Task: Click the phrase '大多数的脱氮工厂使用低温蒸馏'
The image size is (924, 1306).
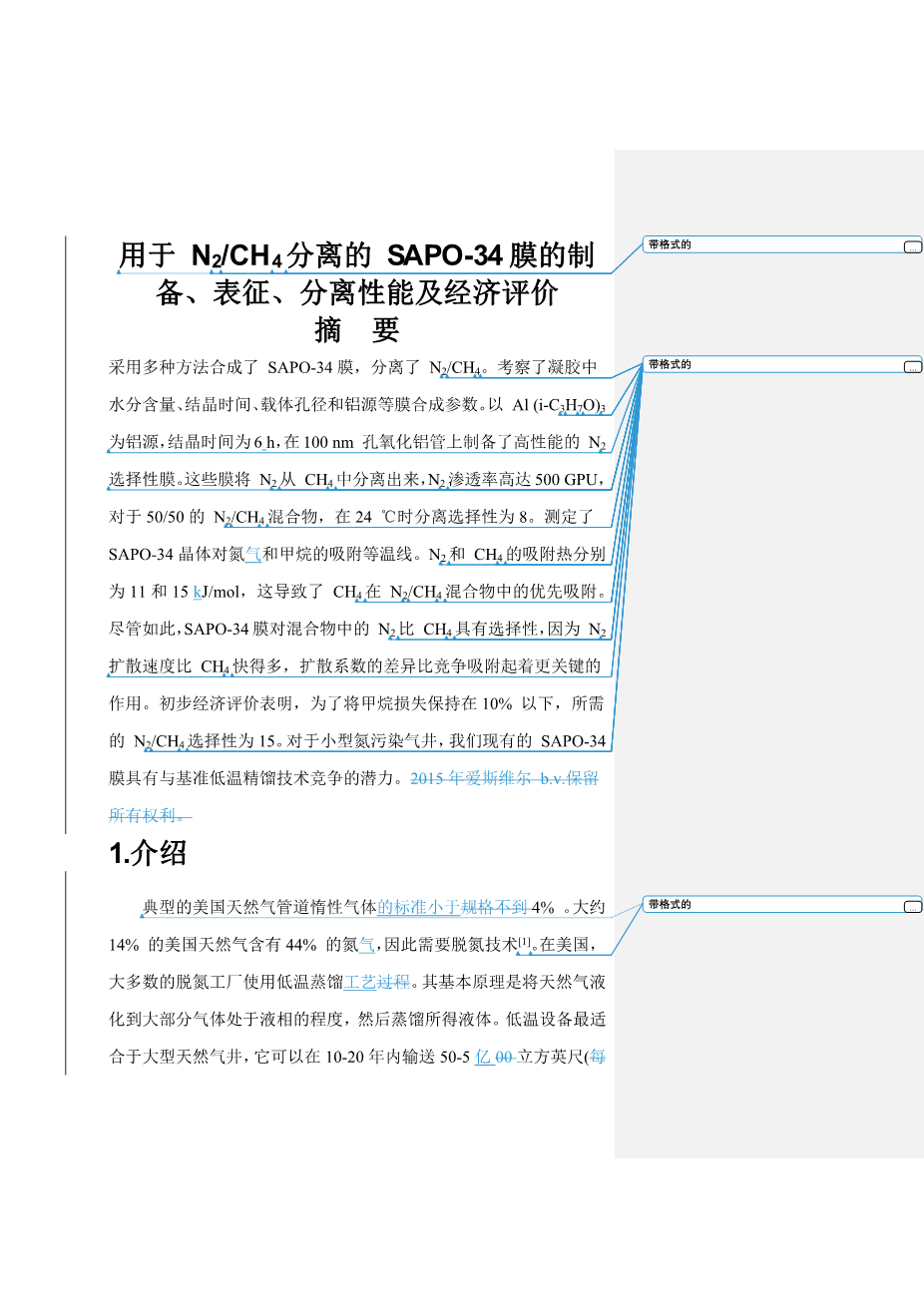Action: click(x=227, y=983)
